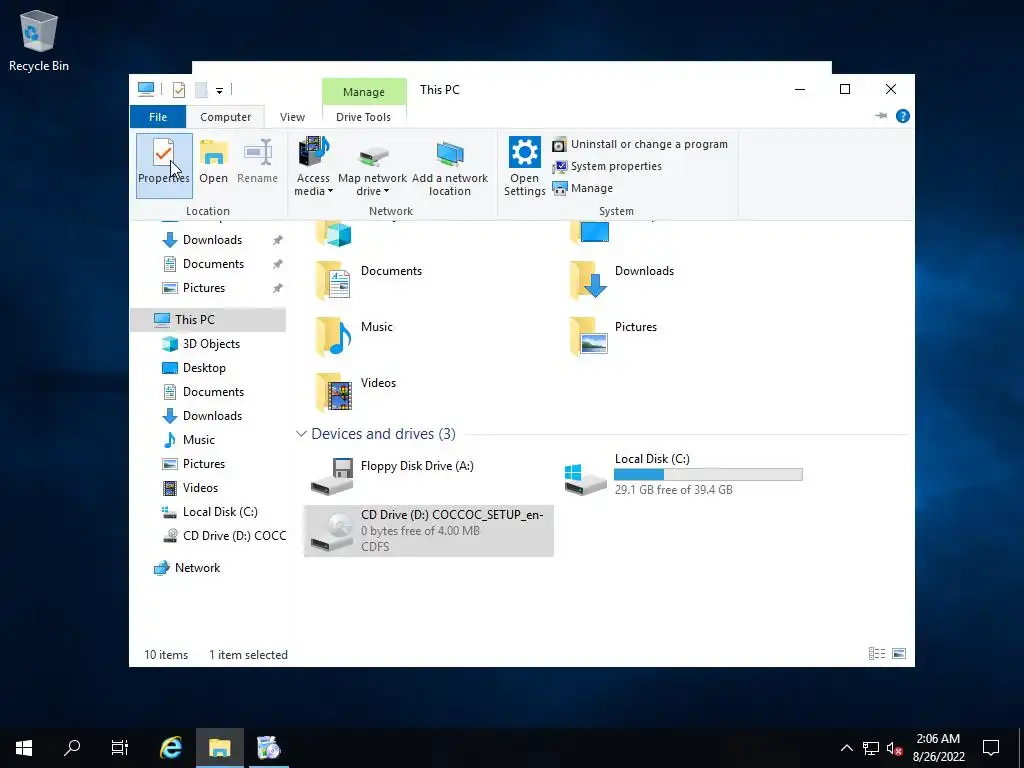Open the Action Center notifications
This screenshot has width=1024, height=768.
[991, 748]
